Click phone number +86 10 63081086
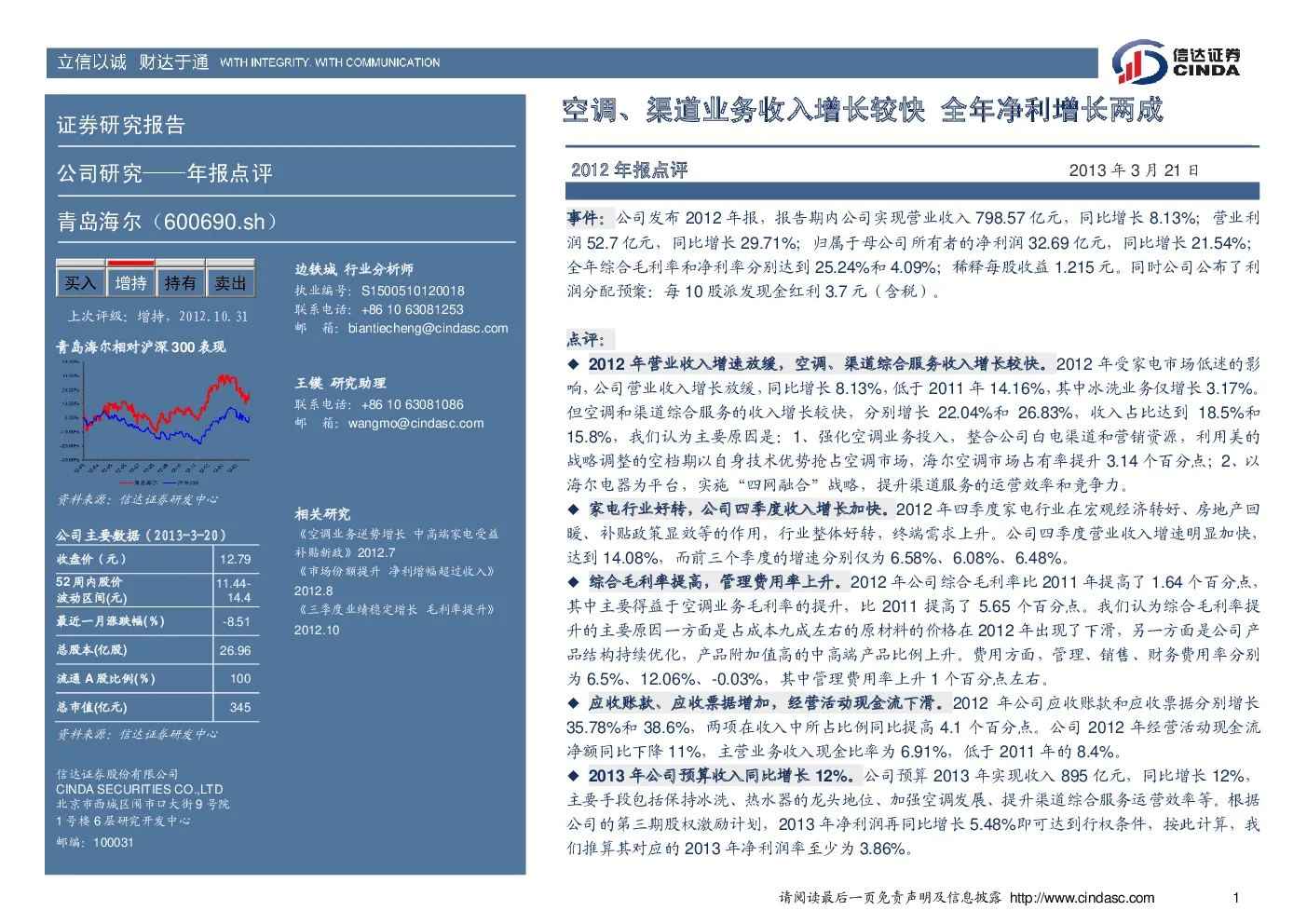The image size is (1307, 924). [x=412, y=404]
